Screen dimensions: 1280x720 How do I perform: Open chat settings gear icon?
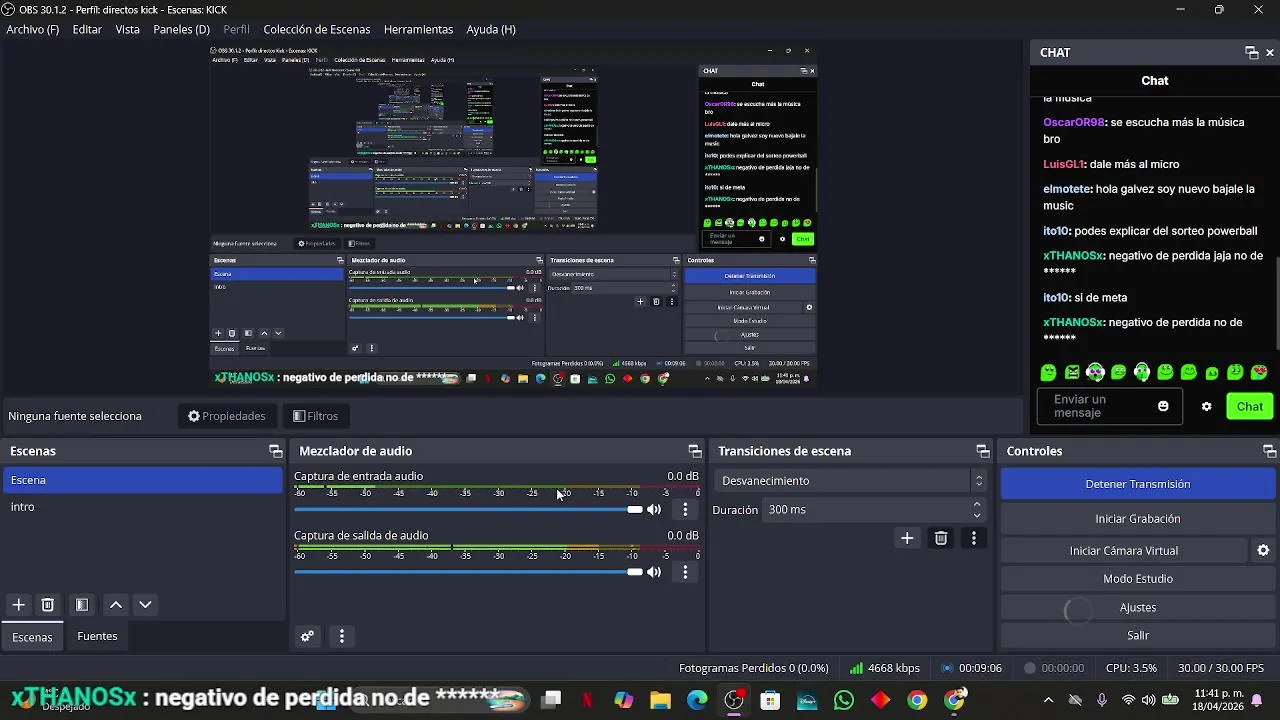point(1207,407)
